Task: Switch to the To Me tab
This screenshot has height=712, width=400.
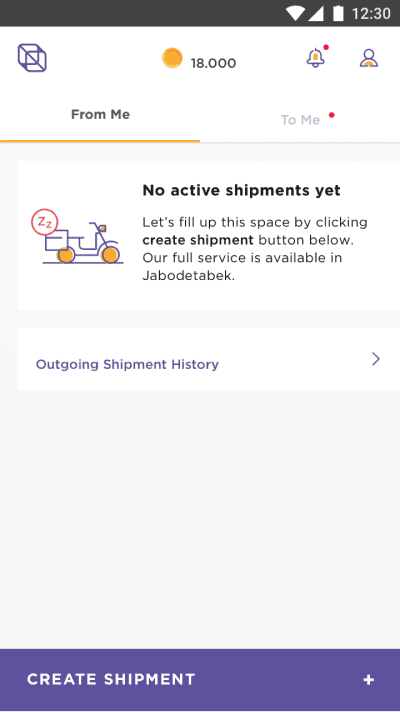Action: pos(300,120)
